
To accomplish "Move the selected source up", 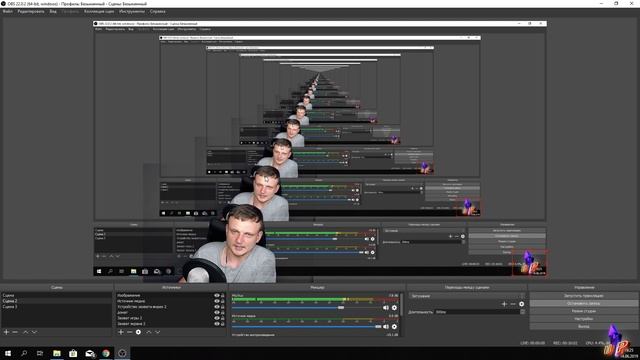I will click(x=149, y=332).
